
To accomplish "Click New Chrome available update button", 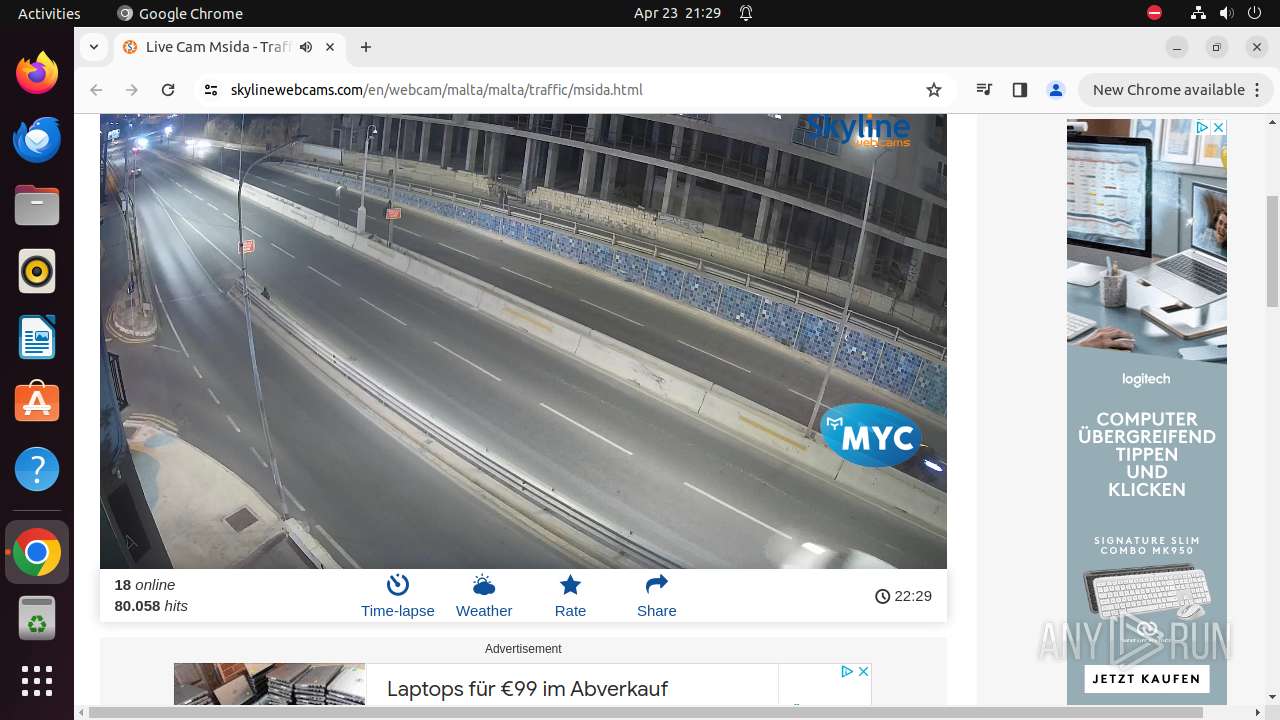I will coord(1175,90).
